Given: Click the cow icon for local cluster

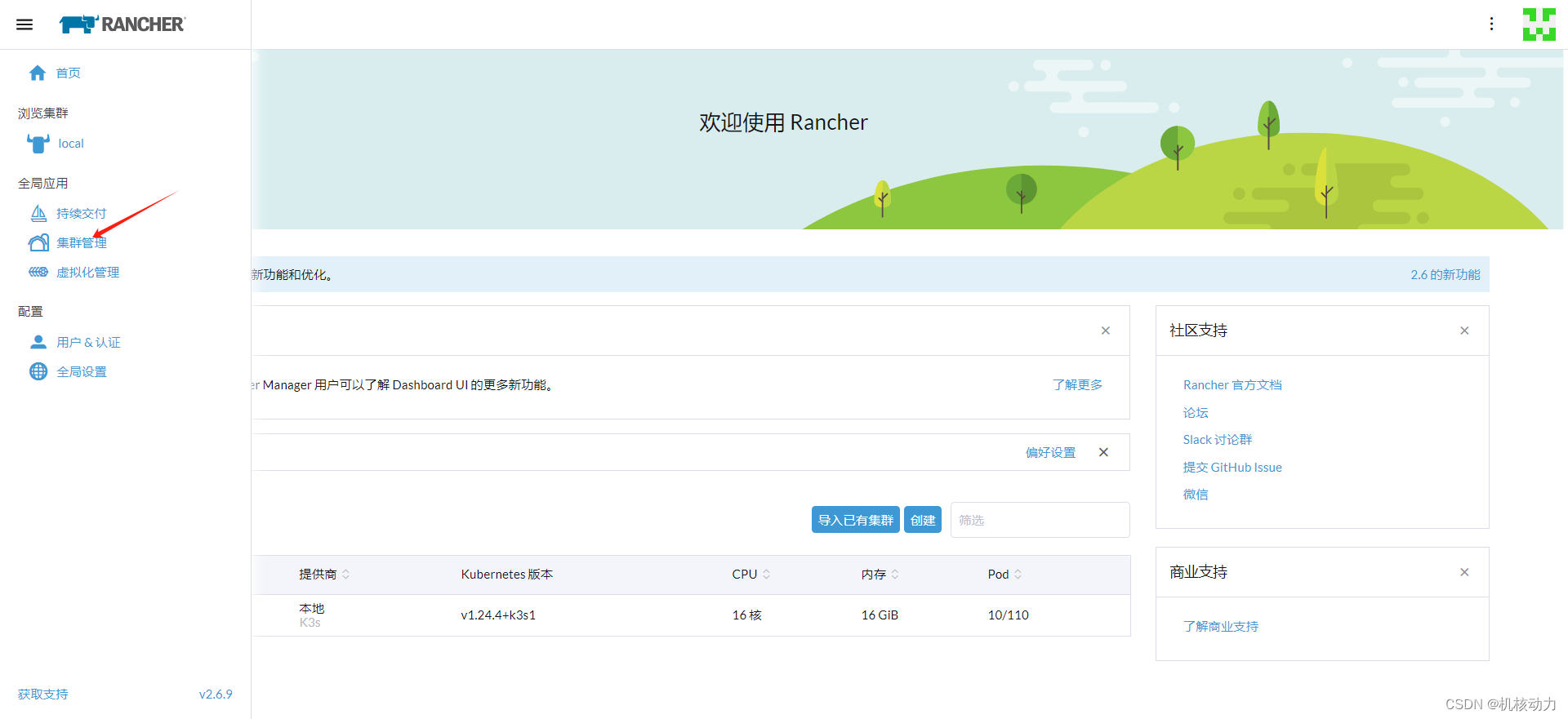Looking at the screenshot, I should (x=38, y=144).
